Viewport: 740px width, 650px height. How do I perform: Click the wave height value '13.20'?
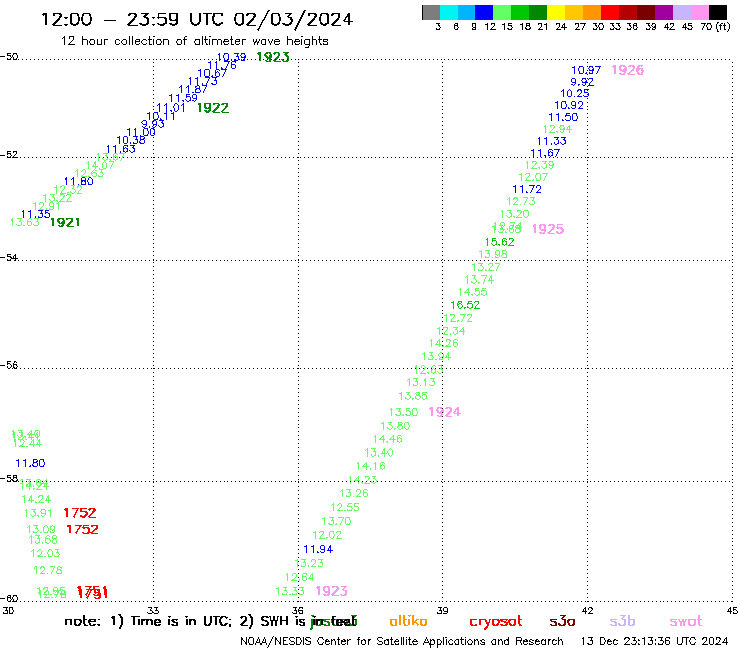[515, 214]
